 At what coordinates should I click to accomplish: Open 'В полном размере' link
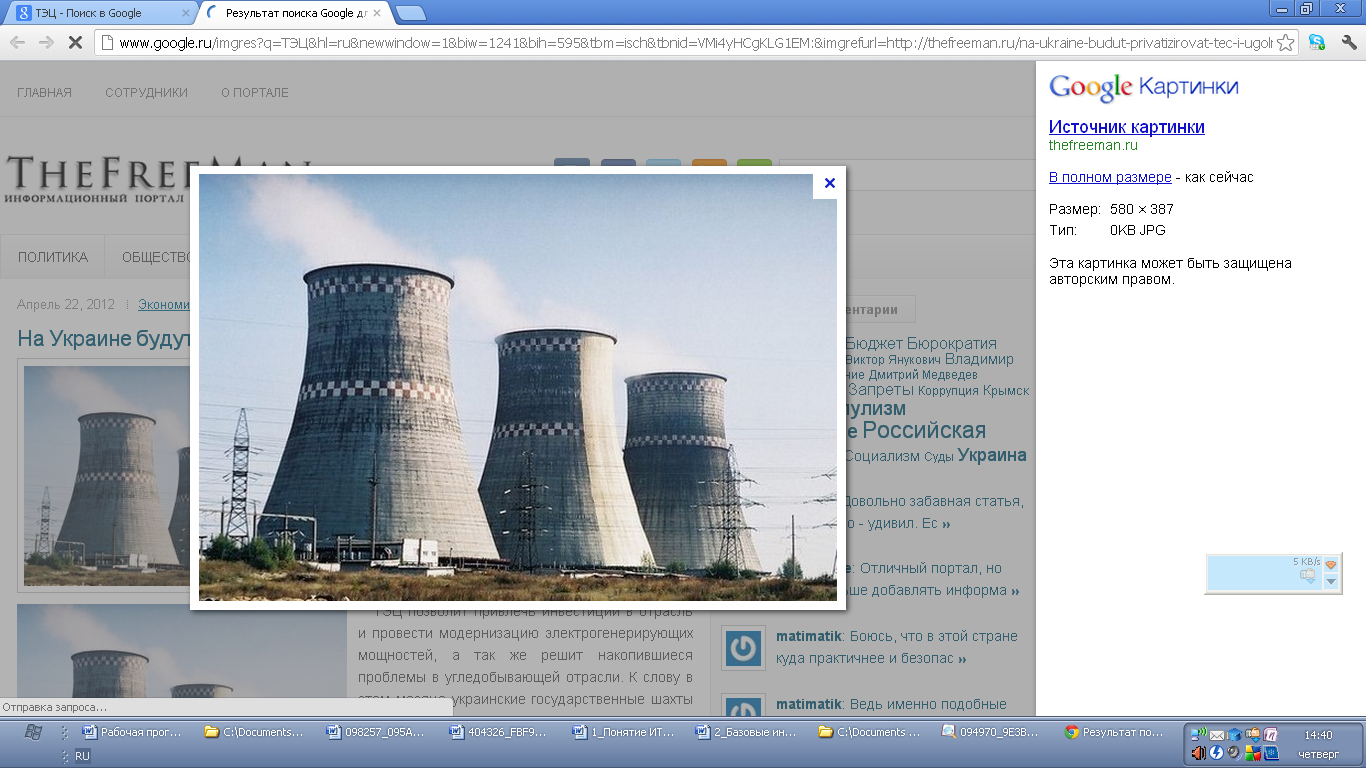[1110, 177]
